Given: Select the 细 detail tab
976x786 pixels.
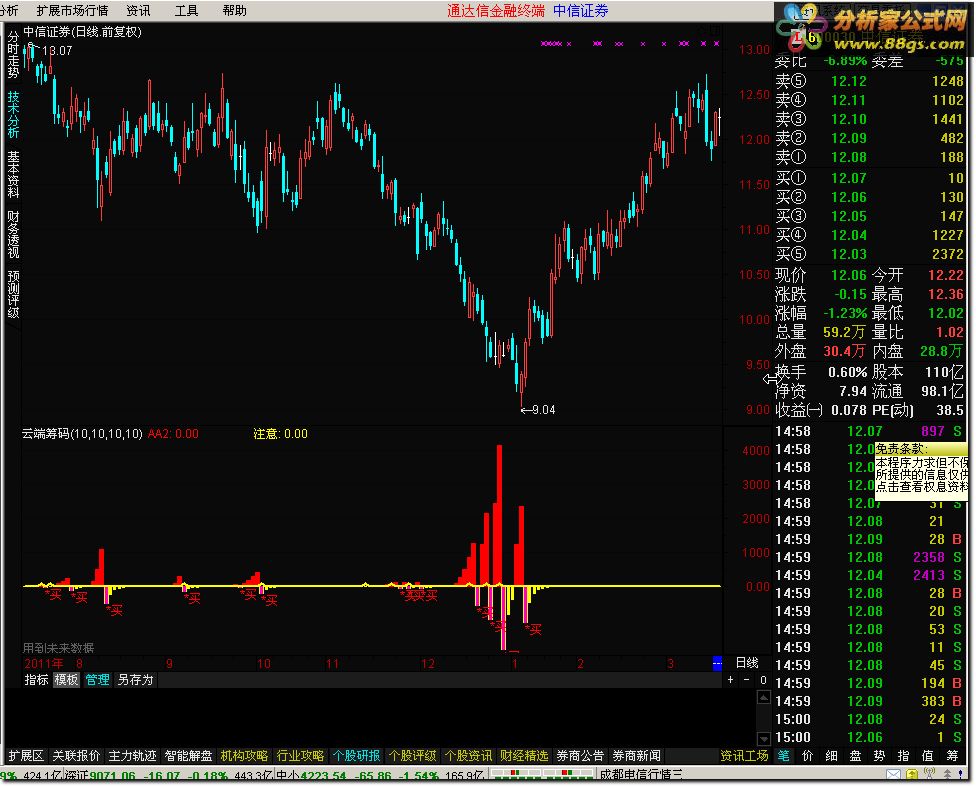Looking at the screenshot, I should [831, 756].
